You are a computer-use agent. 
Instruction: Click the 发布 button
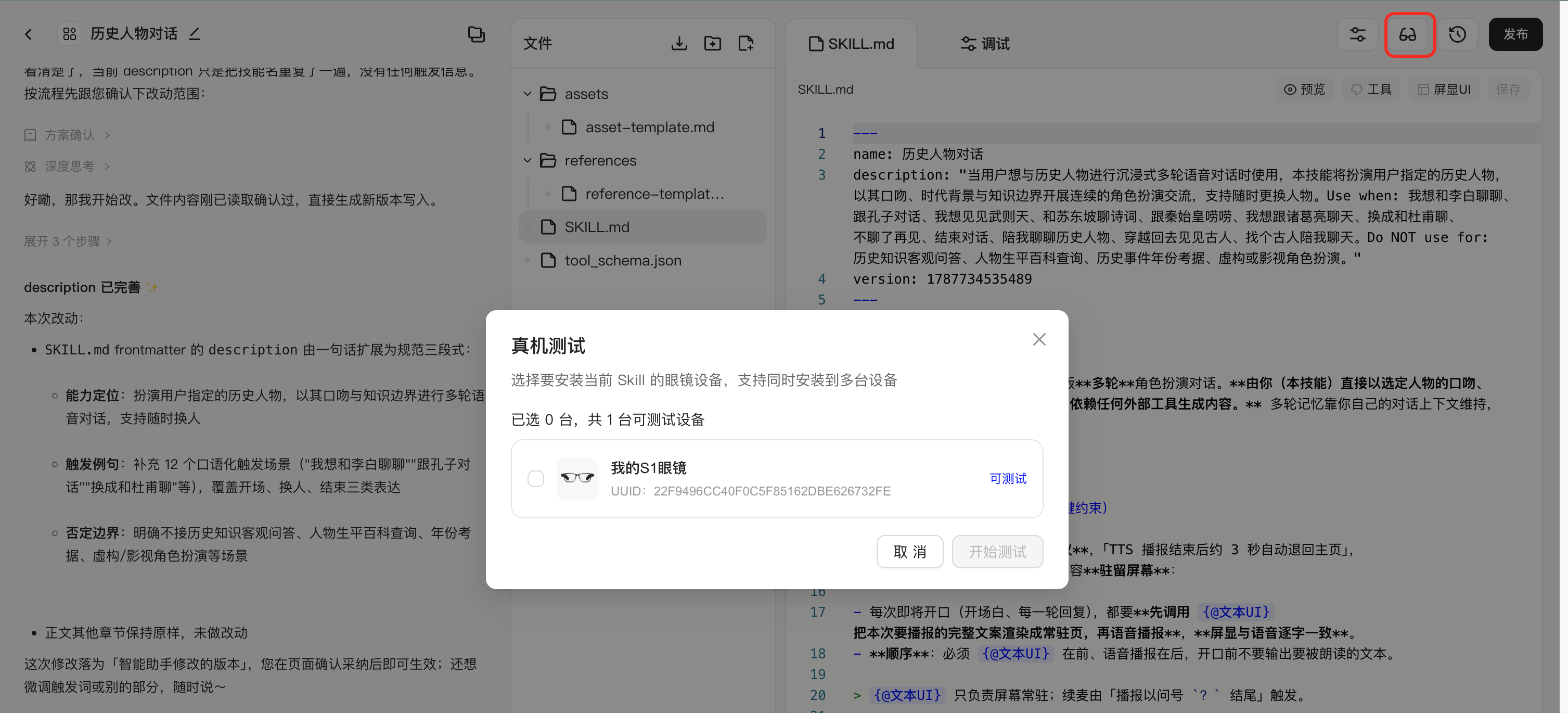[1515, 34]
